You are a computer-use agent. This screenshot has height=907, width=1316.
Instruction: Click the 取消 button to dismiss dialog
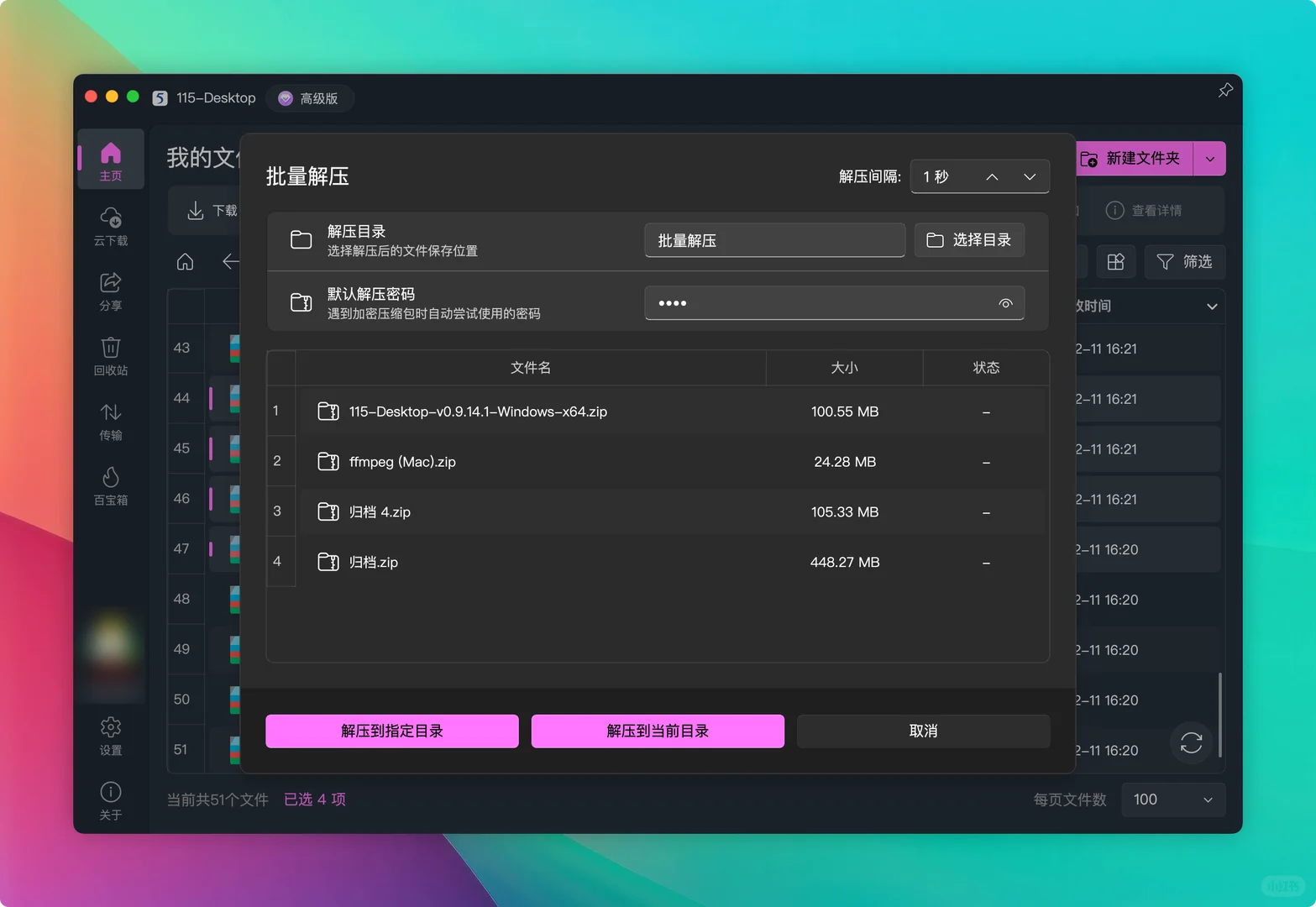922,731
